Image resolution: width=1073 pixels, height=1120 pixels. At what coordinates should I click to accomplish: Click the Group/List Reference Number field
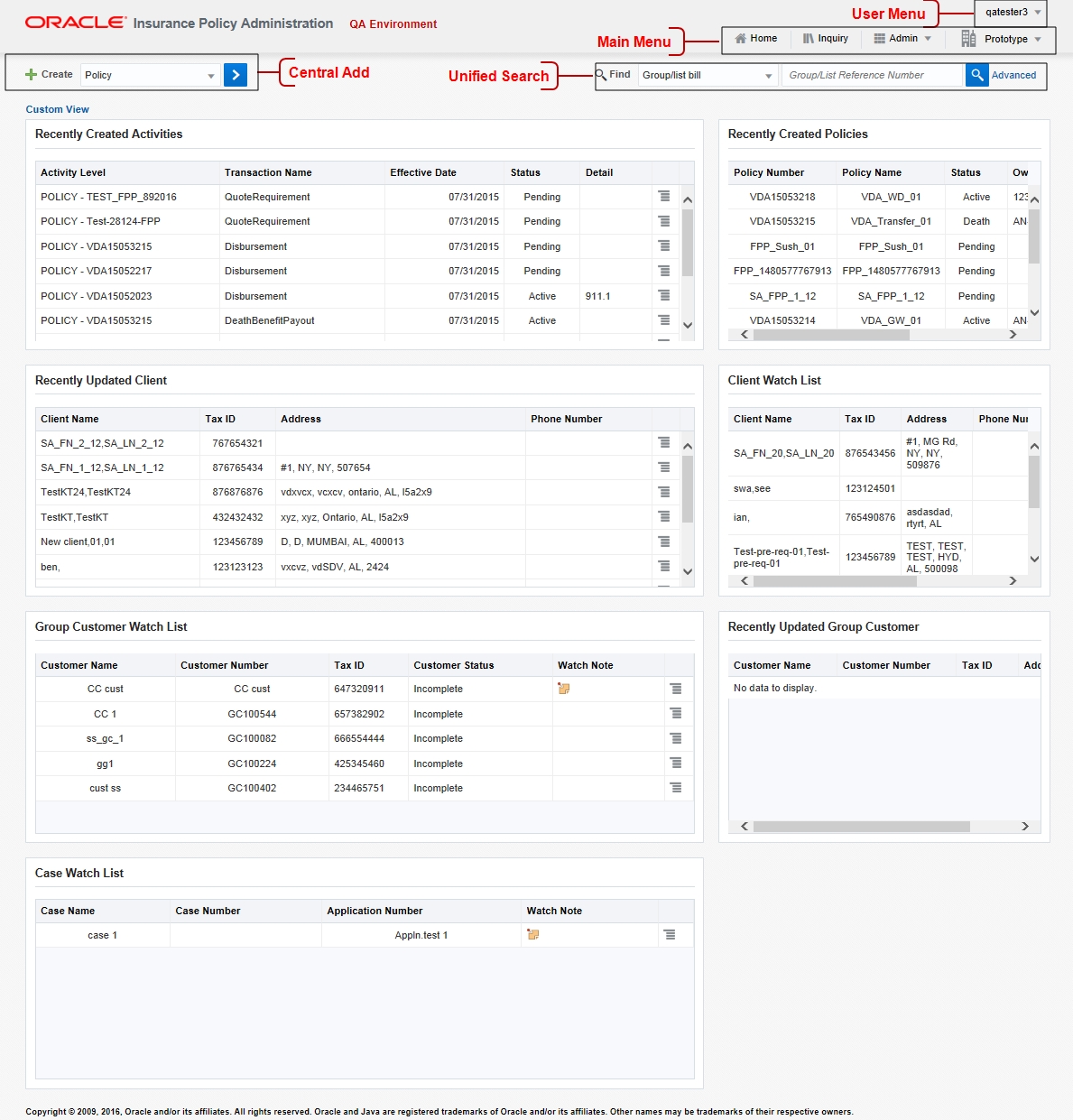873,75
